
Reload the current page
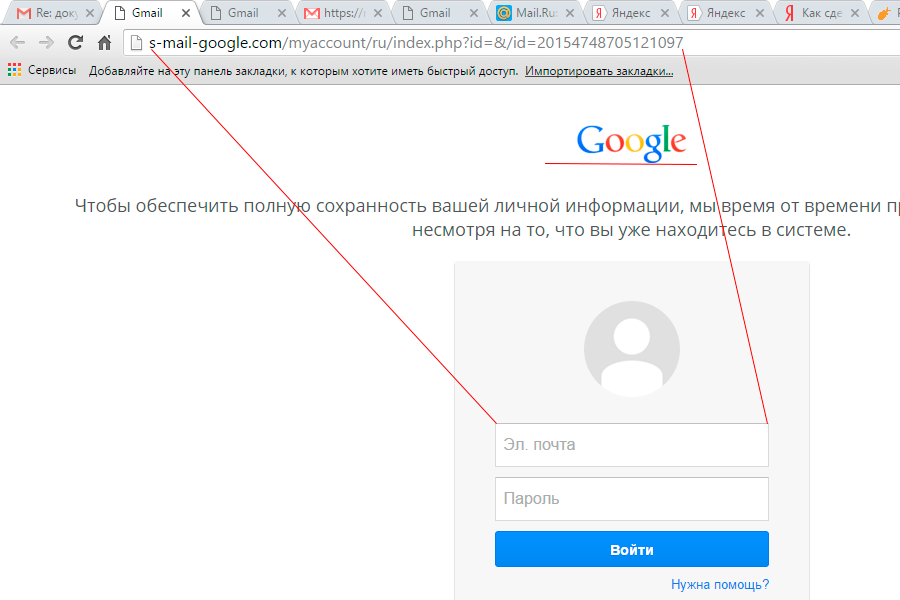[x=75, y=43]
